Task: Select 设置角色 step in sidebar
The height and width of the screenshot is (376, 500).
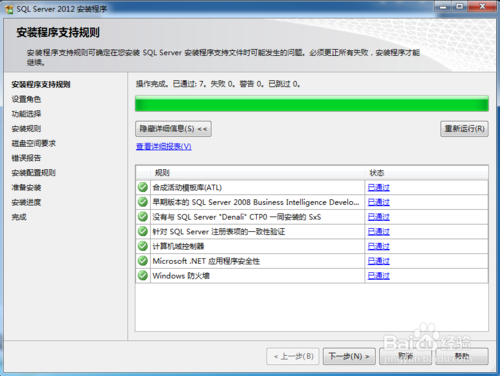Action: coord(26,99)
